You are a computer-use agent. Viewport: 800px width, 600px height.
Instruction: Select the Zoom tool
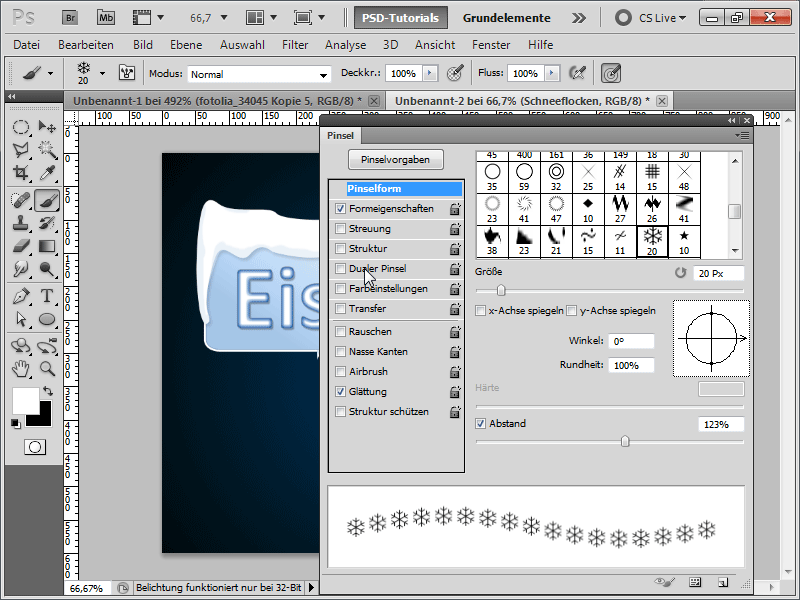47,368
